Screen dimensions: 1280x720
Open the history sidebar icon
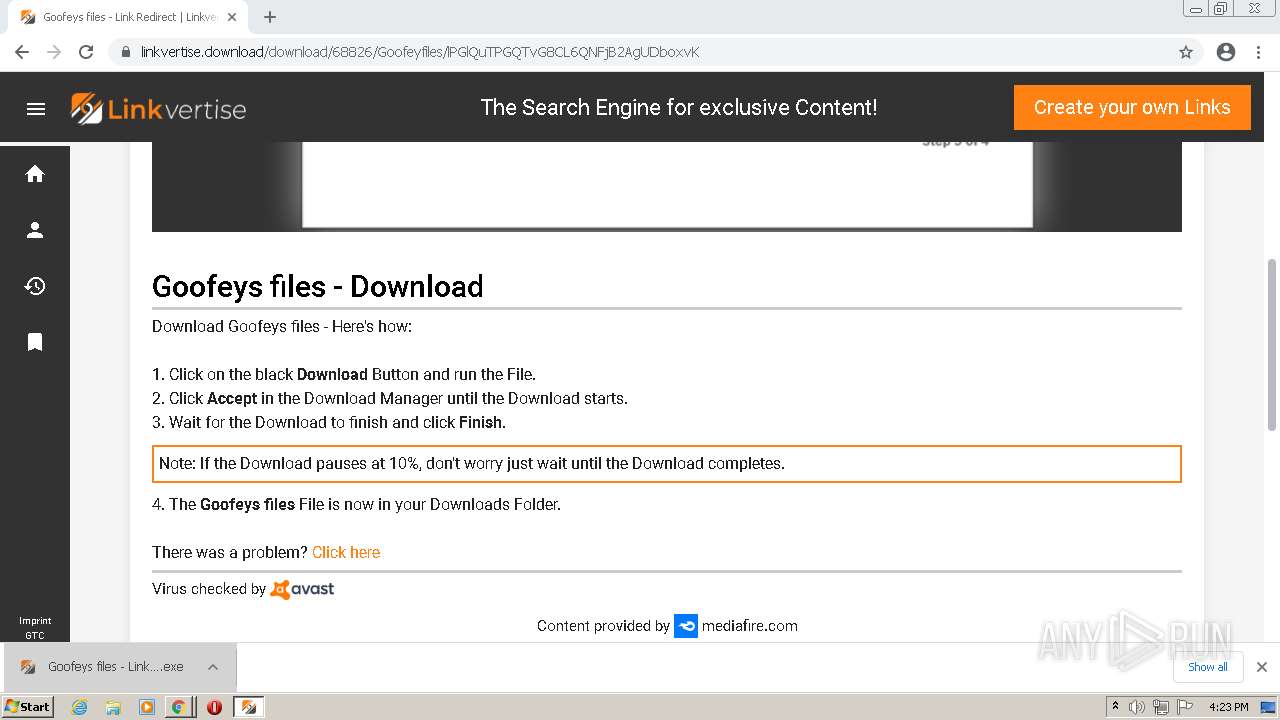tap(35, 286)
